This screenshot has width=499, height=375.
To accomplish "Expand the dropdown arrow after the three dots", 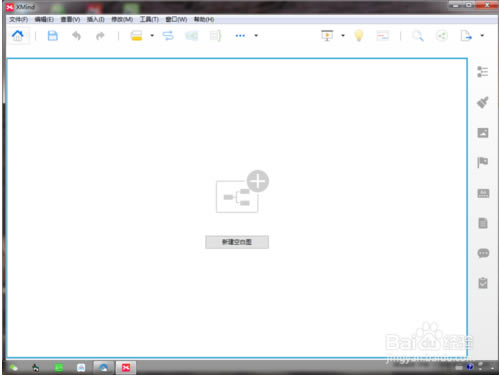I will click(x=256, y=35).
